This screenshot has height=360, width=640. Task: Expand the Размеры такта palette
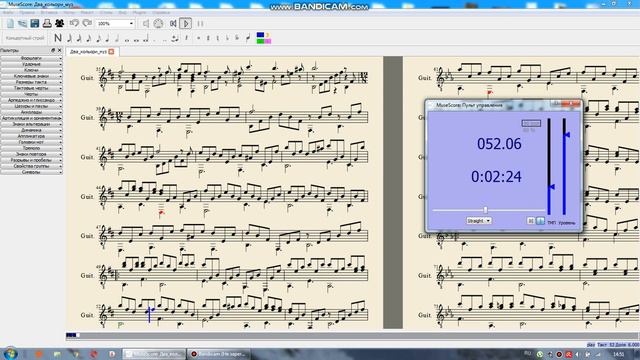31,82
